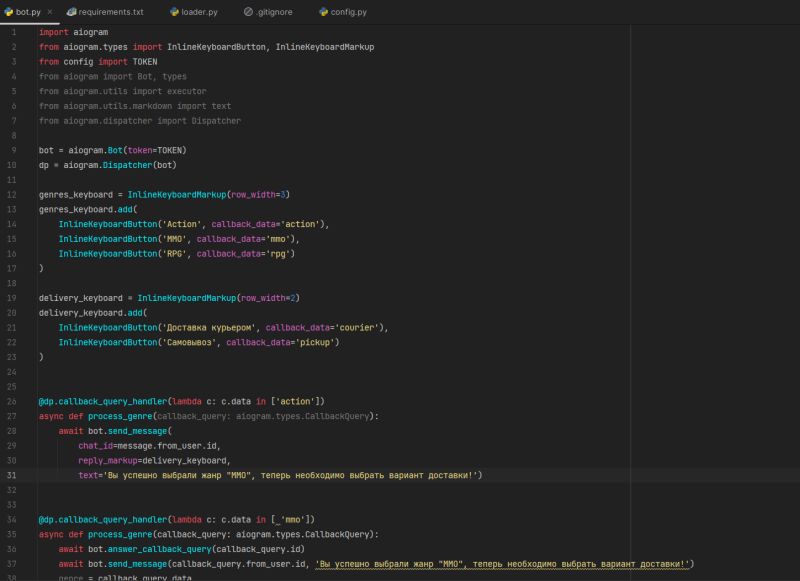Click 'bot = aiogram.Bot(token=TOKEN)' line
The height and width of the screenshot is (581, 800).
click(x=113, y=150)
